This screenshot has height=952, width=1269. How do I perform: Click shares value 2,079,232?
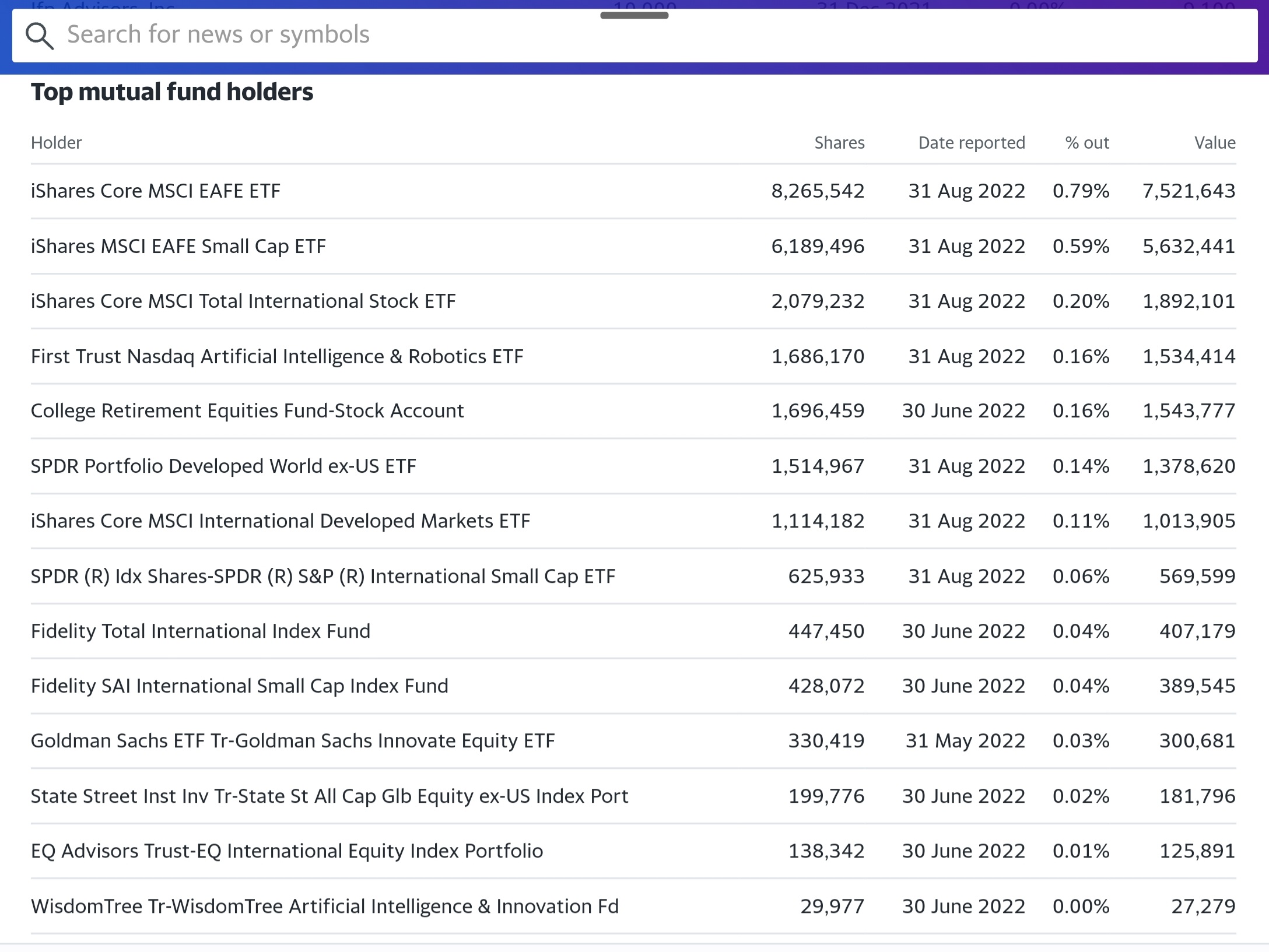(x=818, y=301)
